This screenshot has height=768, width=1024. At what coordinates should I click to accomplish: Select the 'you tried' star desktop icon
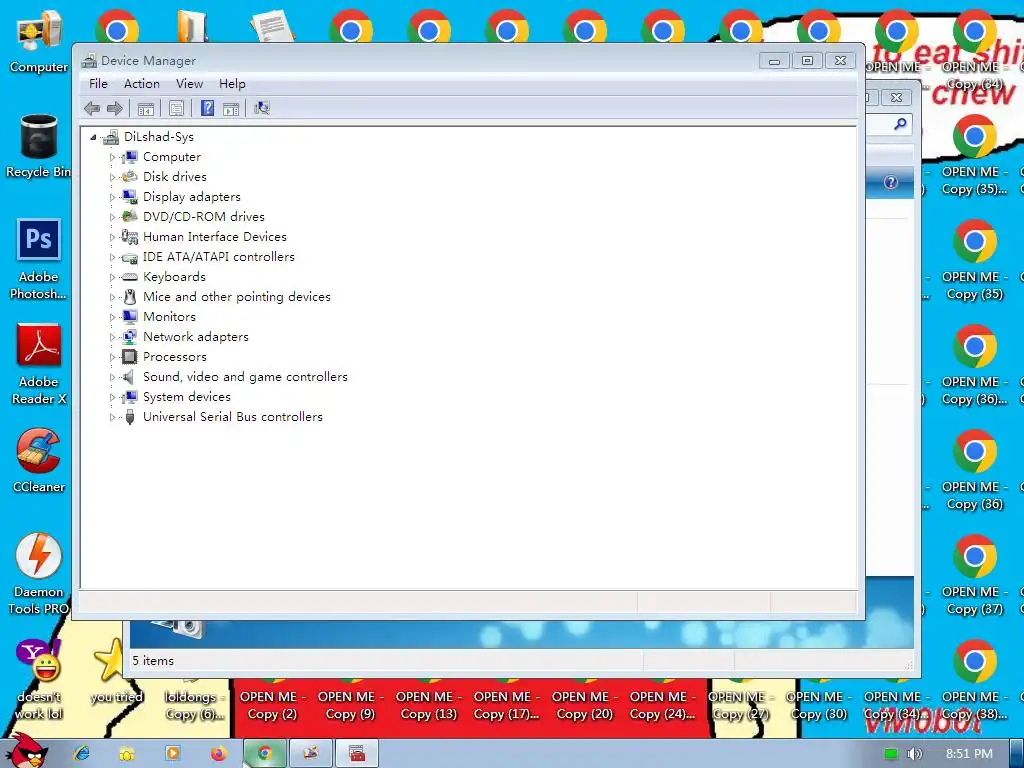(116, 673)
